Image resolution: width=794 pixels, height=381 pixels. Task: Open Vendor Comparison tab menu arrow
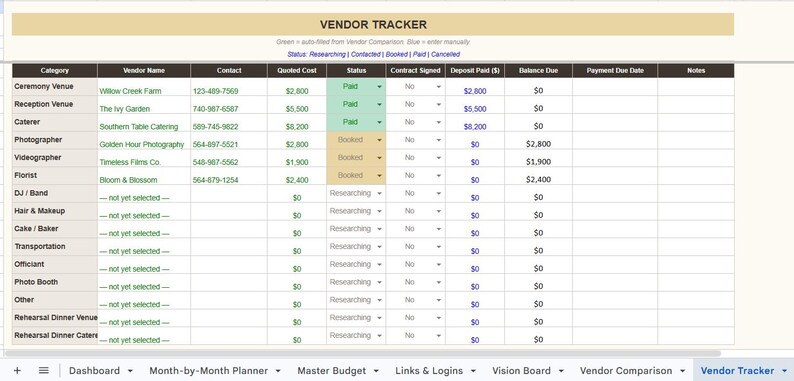click(683, 371)
